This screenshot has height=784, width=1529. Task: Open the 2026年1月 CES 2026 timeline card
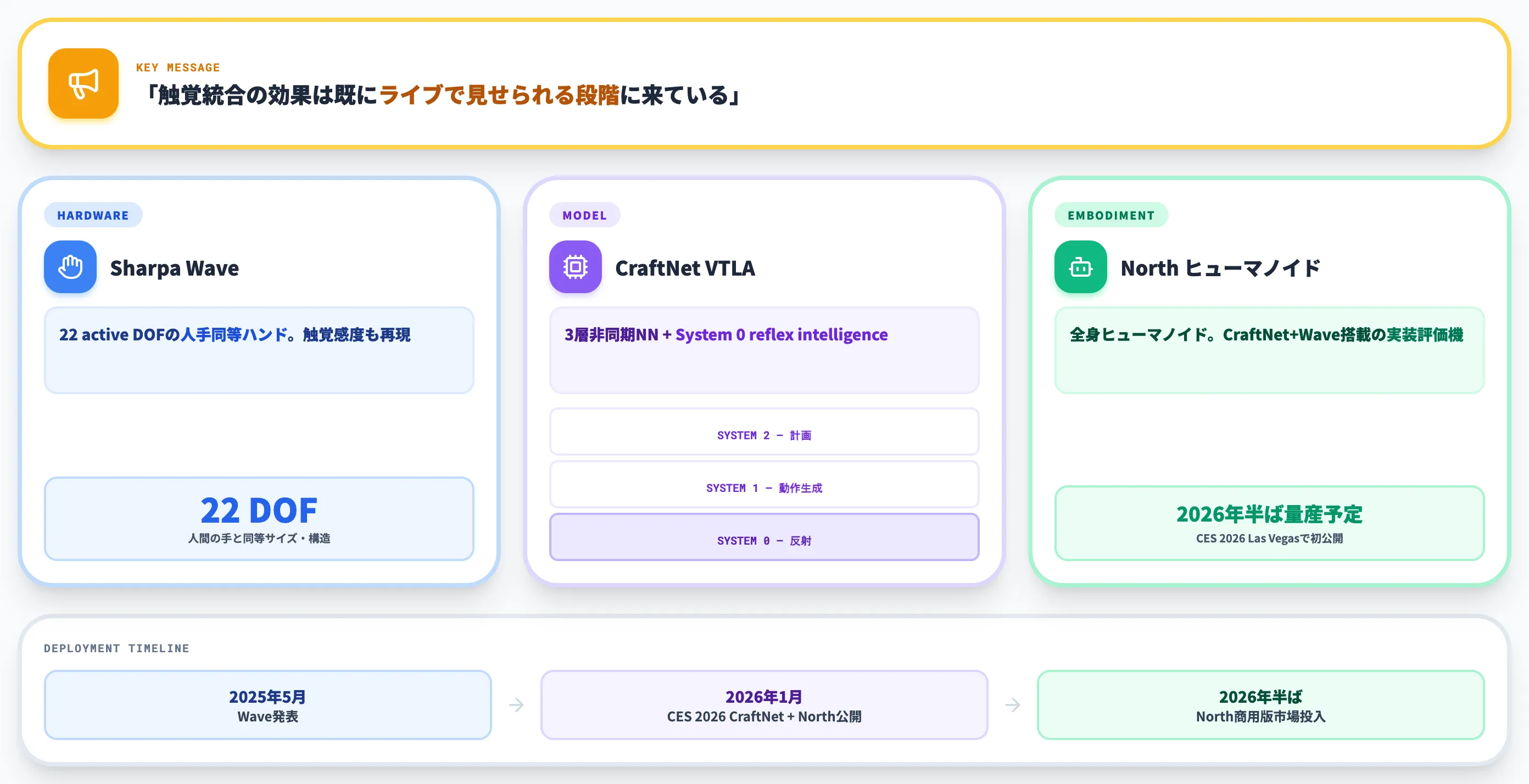764,705
